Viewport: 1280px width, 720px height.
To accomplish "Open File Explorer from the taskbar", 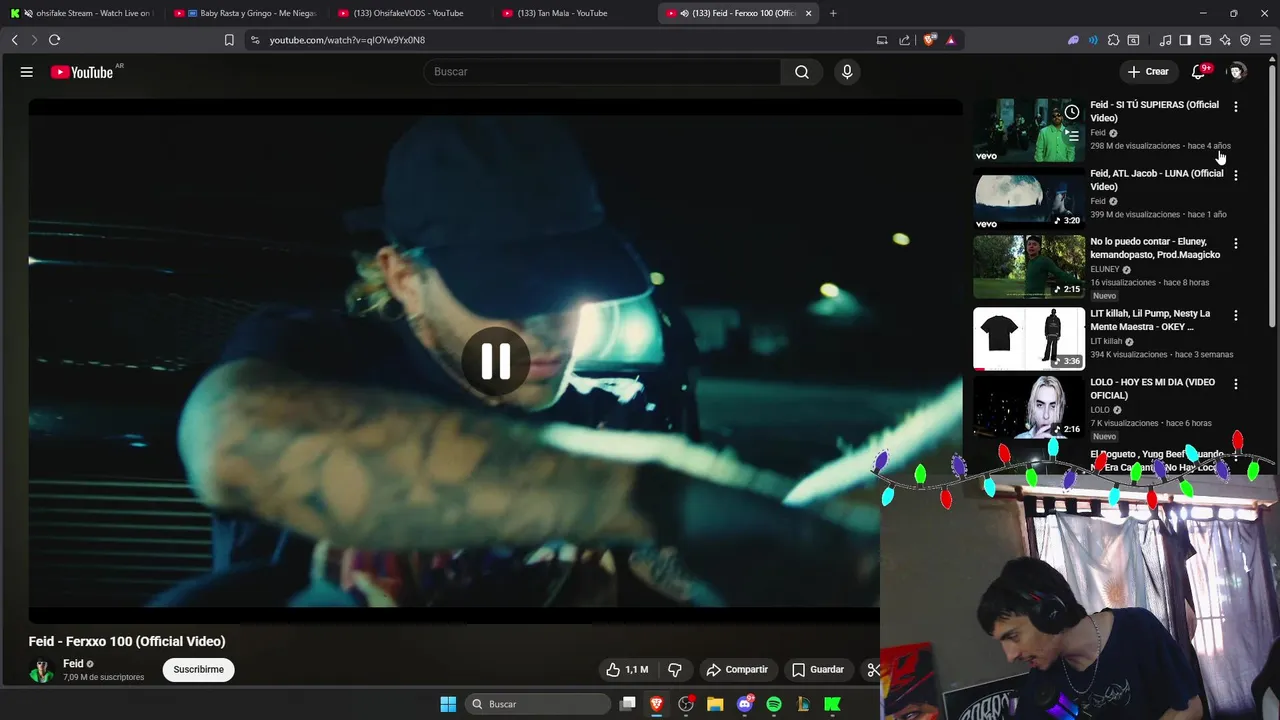I will tap(715, 704).
